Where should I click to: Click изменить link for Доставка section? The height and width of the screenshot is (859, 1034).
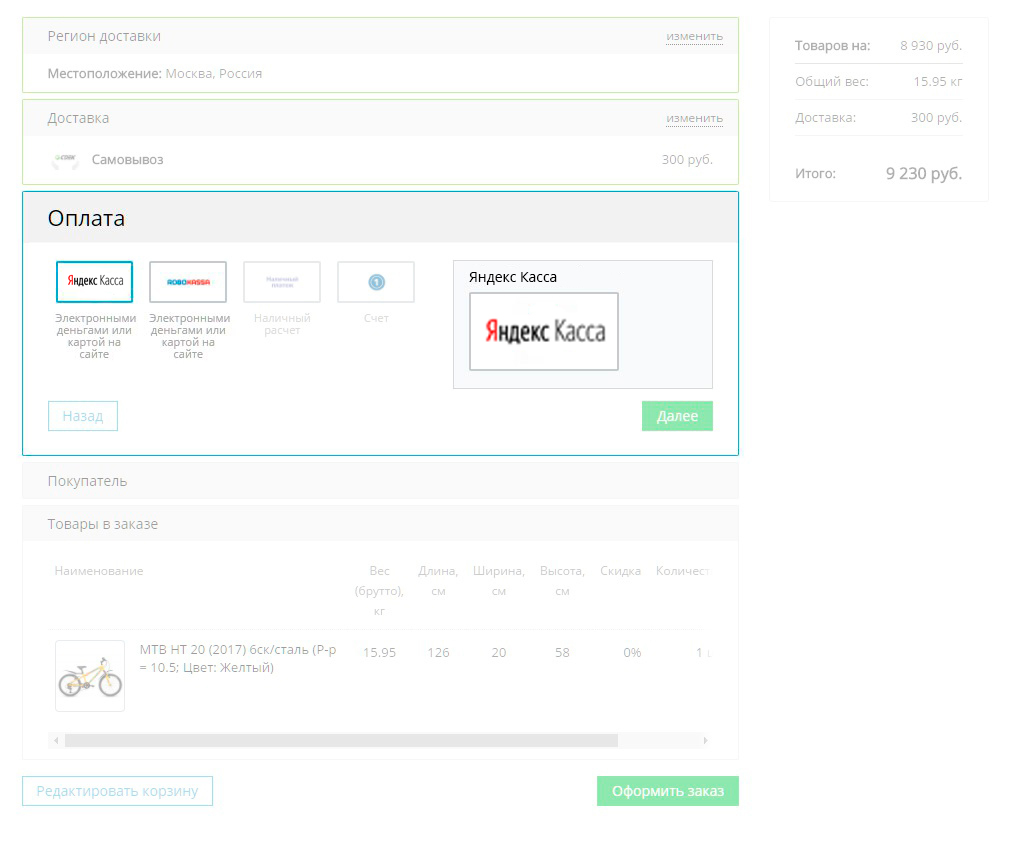[694, 119]
